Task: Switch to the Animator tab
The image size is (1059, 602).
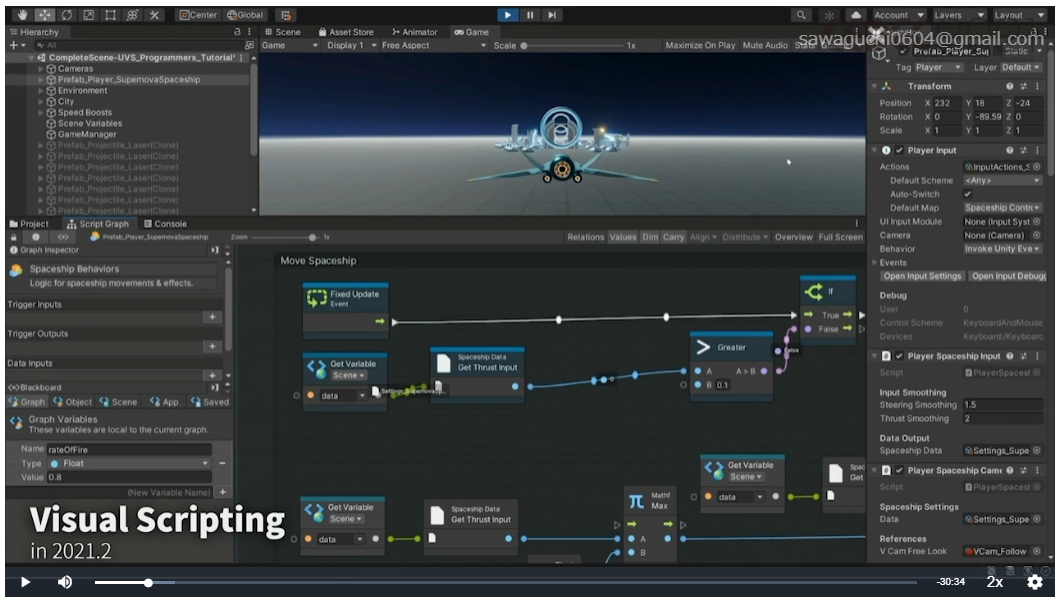Action: coord(415,32)
